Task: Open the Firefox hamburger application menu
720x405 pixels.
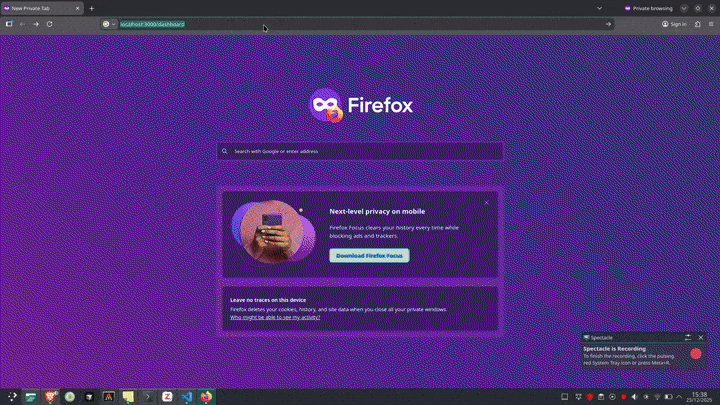Action: (x=711, y=24)
